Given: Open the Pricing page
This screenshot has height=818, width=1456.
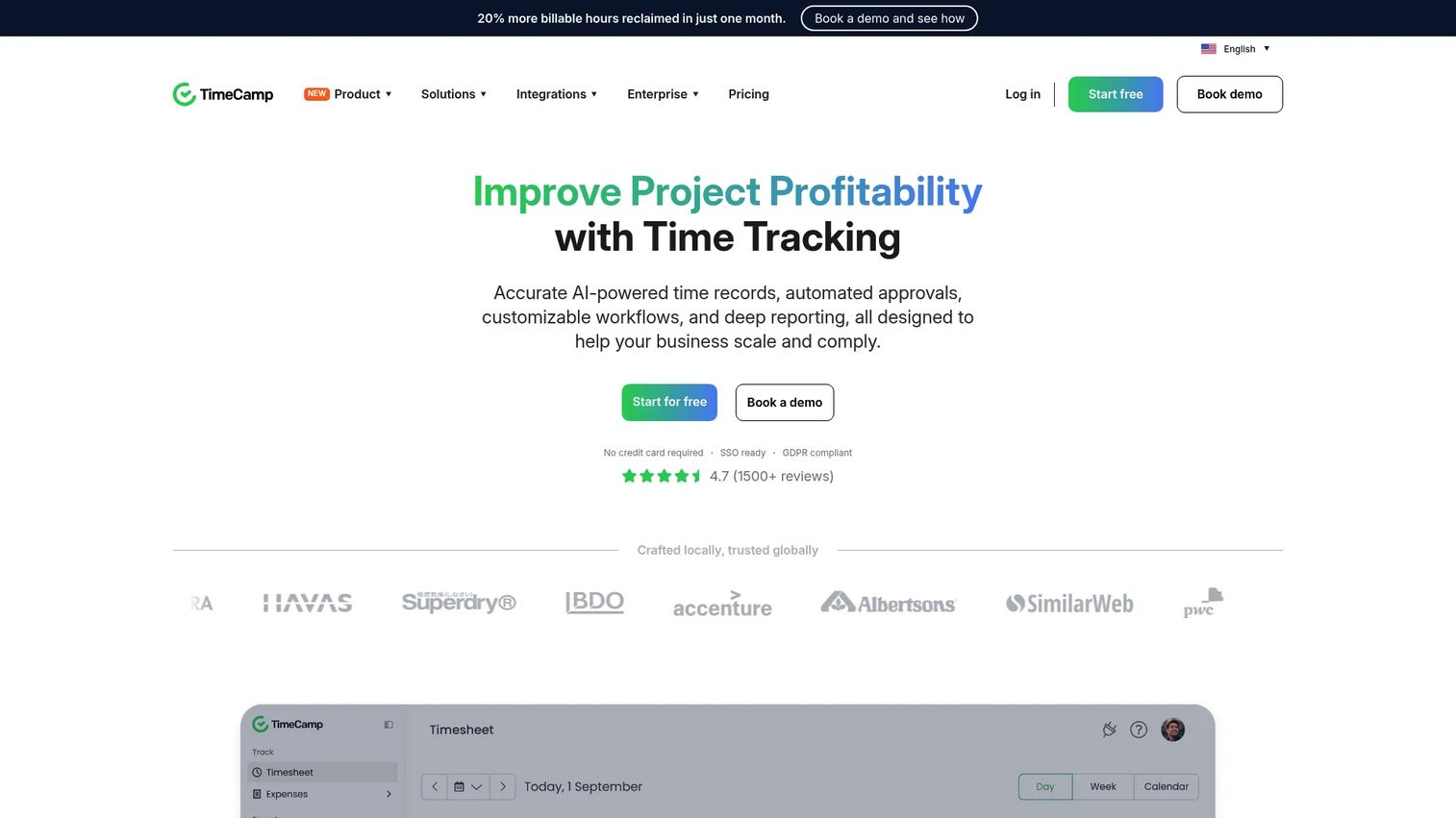Looking at the screenshot, I should pyautogui.click(x=748, y=94).
